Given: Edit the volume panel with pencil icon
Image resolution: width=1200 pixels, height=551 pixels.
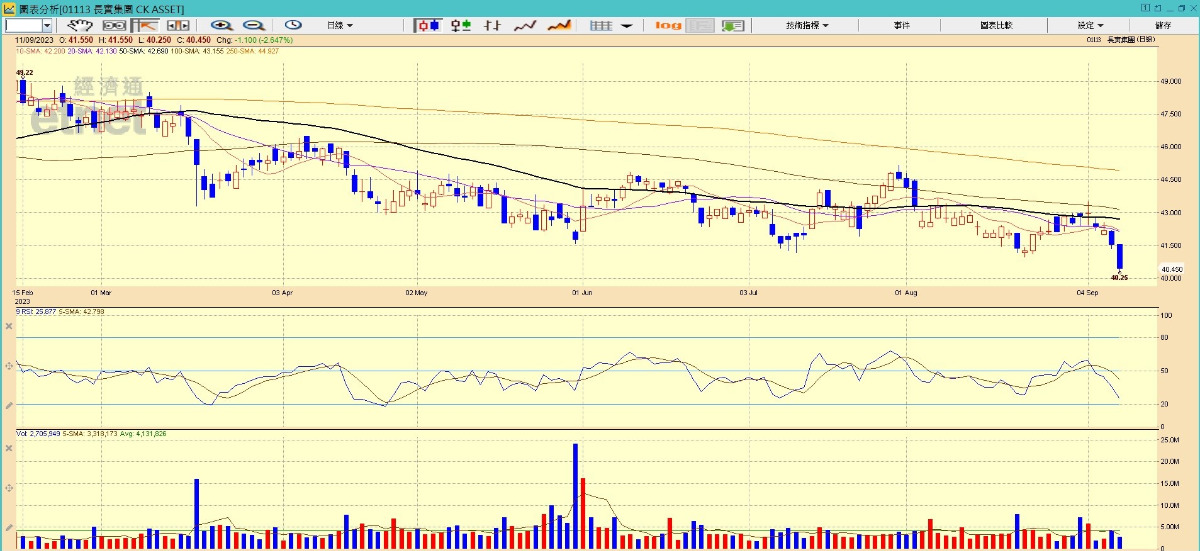Looking at the screenshot, I should click(9, 527).
